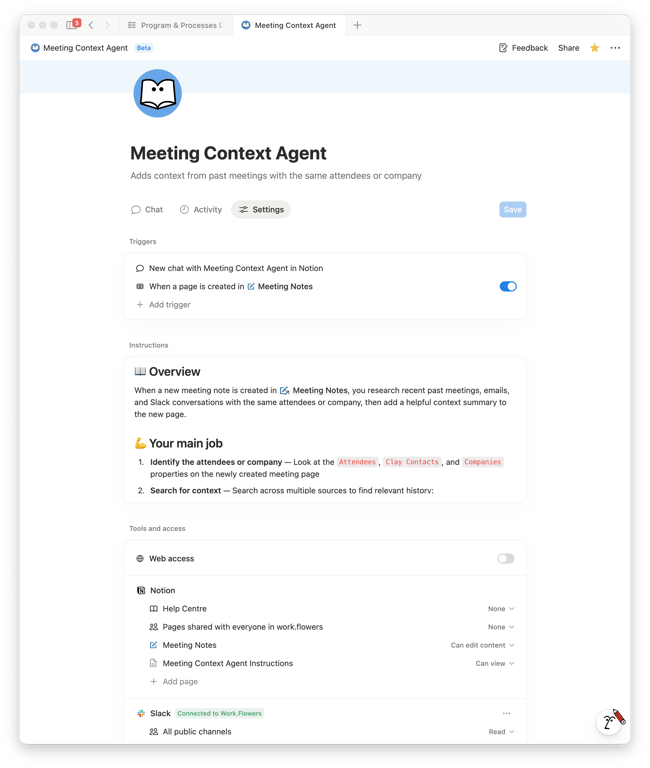
Task: Select the Settings tab
Action: [x=261, y=209]
